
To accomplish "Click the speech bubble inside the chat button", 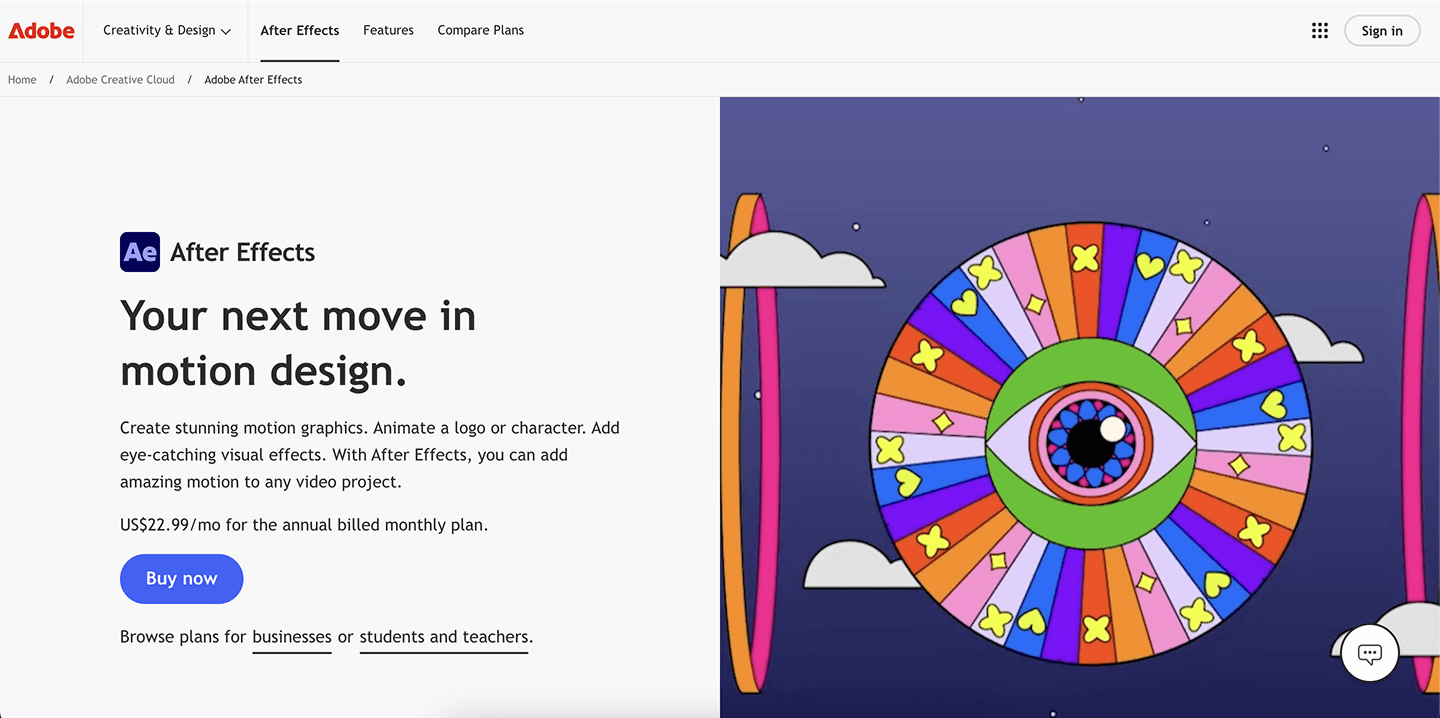I will tap(1369, 652).
